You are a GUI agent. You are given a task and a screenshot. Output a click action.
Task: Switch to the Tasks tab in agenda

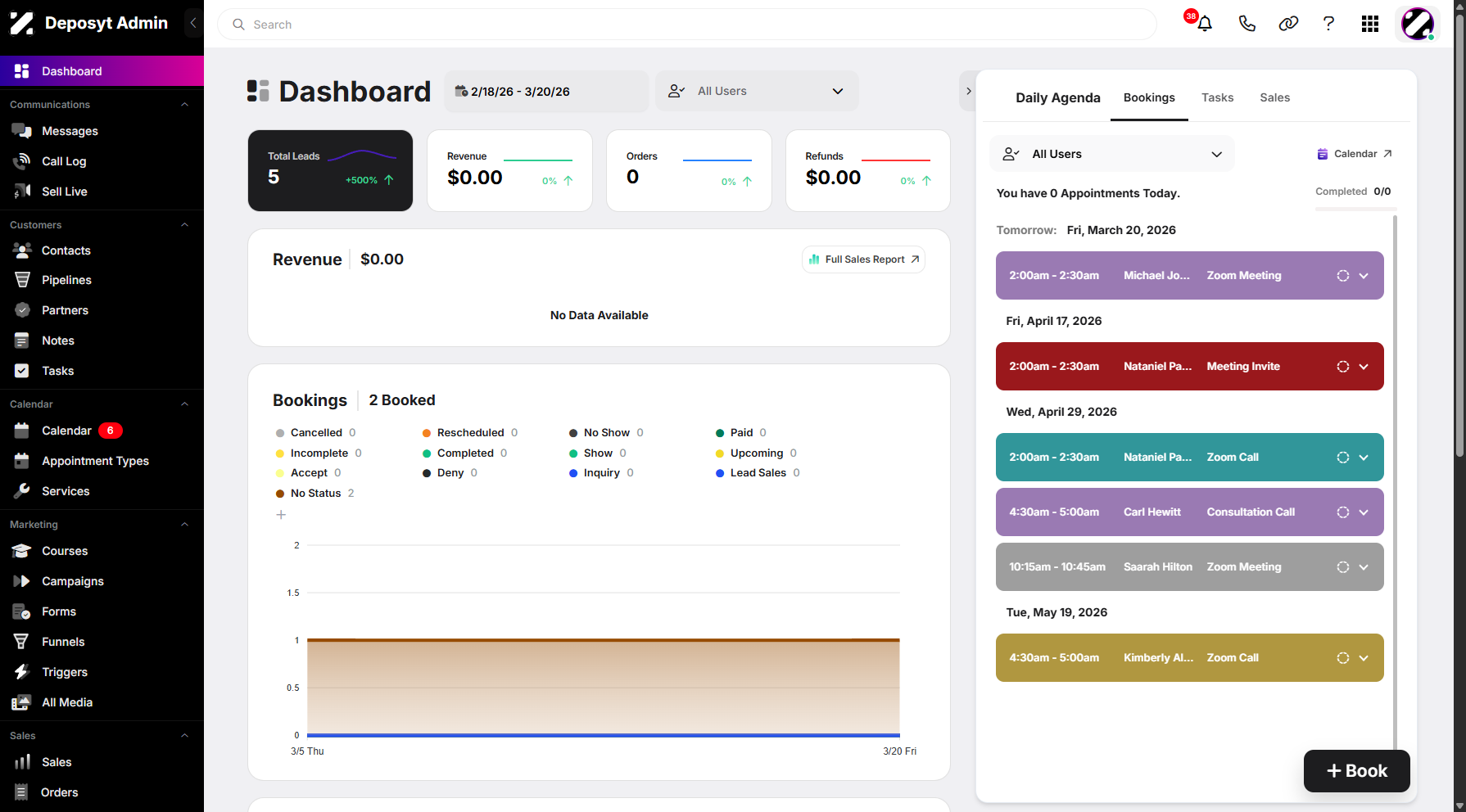pos(1217,97)
